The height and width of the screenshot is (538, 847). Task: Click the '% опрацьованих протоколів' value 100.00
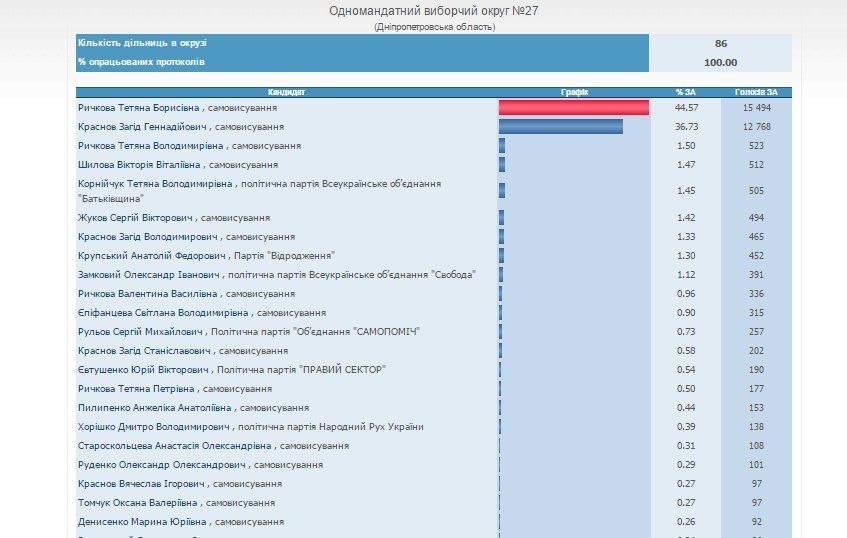click(720, 62)
